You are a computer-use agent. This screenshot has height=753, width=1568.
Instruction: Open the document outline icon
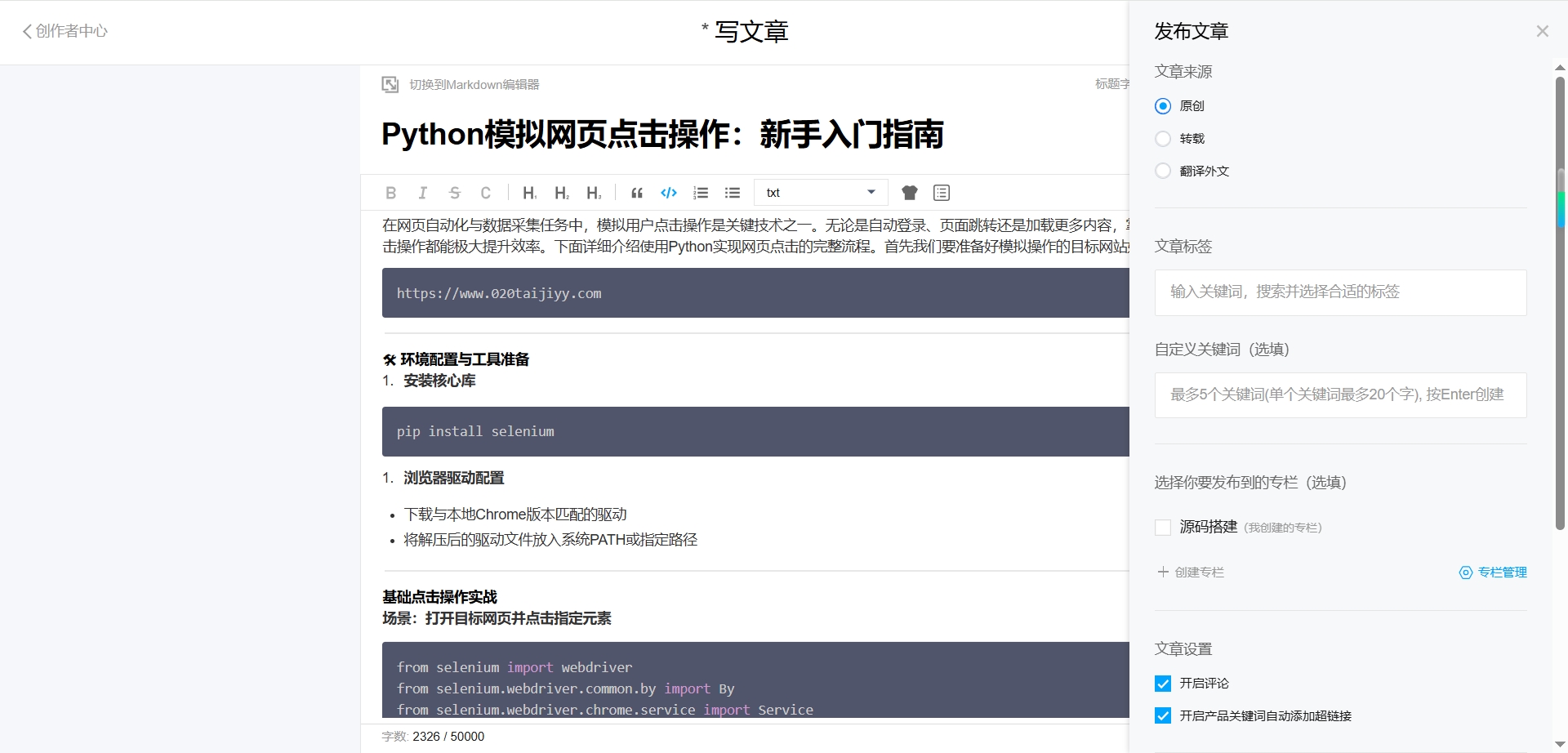942,193
